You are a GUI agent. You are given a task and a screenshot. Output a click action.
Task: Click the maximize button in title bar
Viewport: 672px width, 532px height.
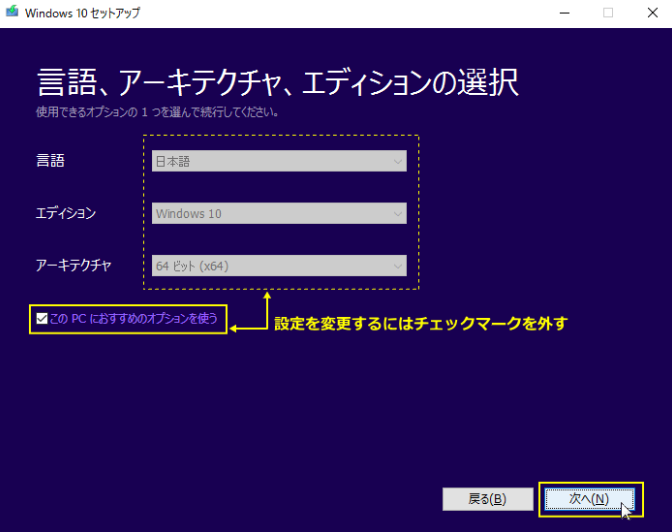tap(608, 13)
